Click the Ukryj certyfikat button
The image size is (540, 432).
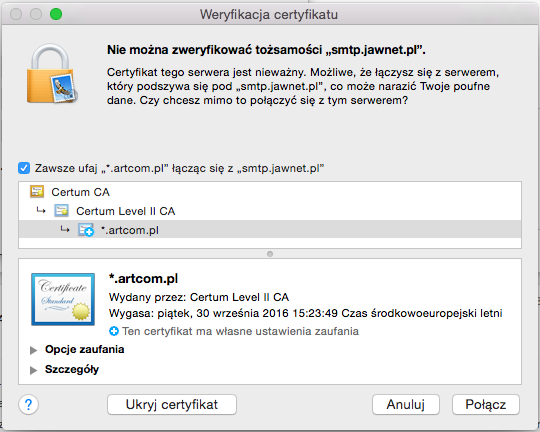coord(172,404)
